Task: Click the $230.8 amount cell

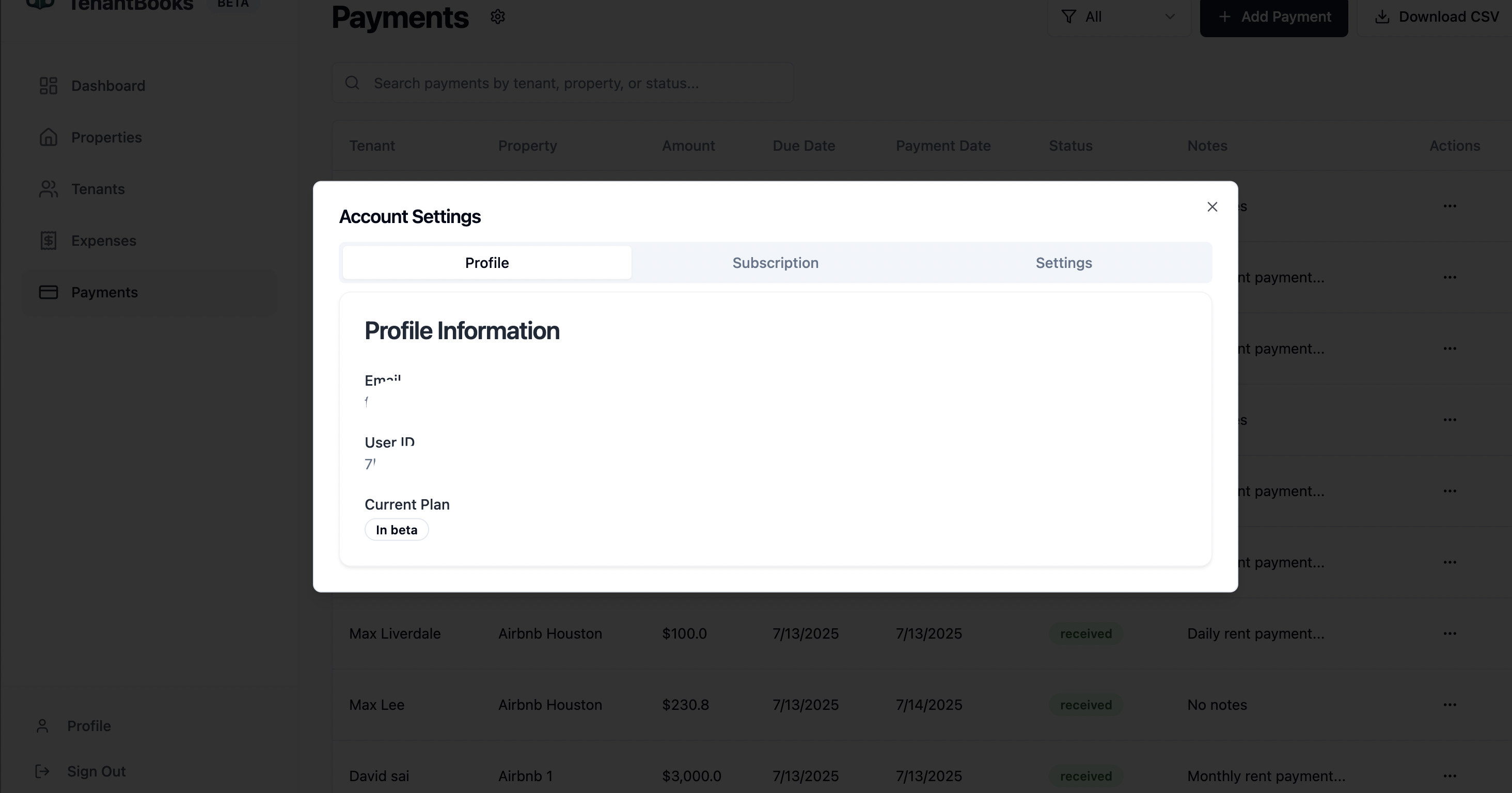Action: 685,705
